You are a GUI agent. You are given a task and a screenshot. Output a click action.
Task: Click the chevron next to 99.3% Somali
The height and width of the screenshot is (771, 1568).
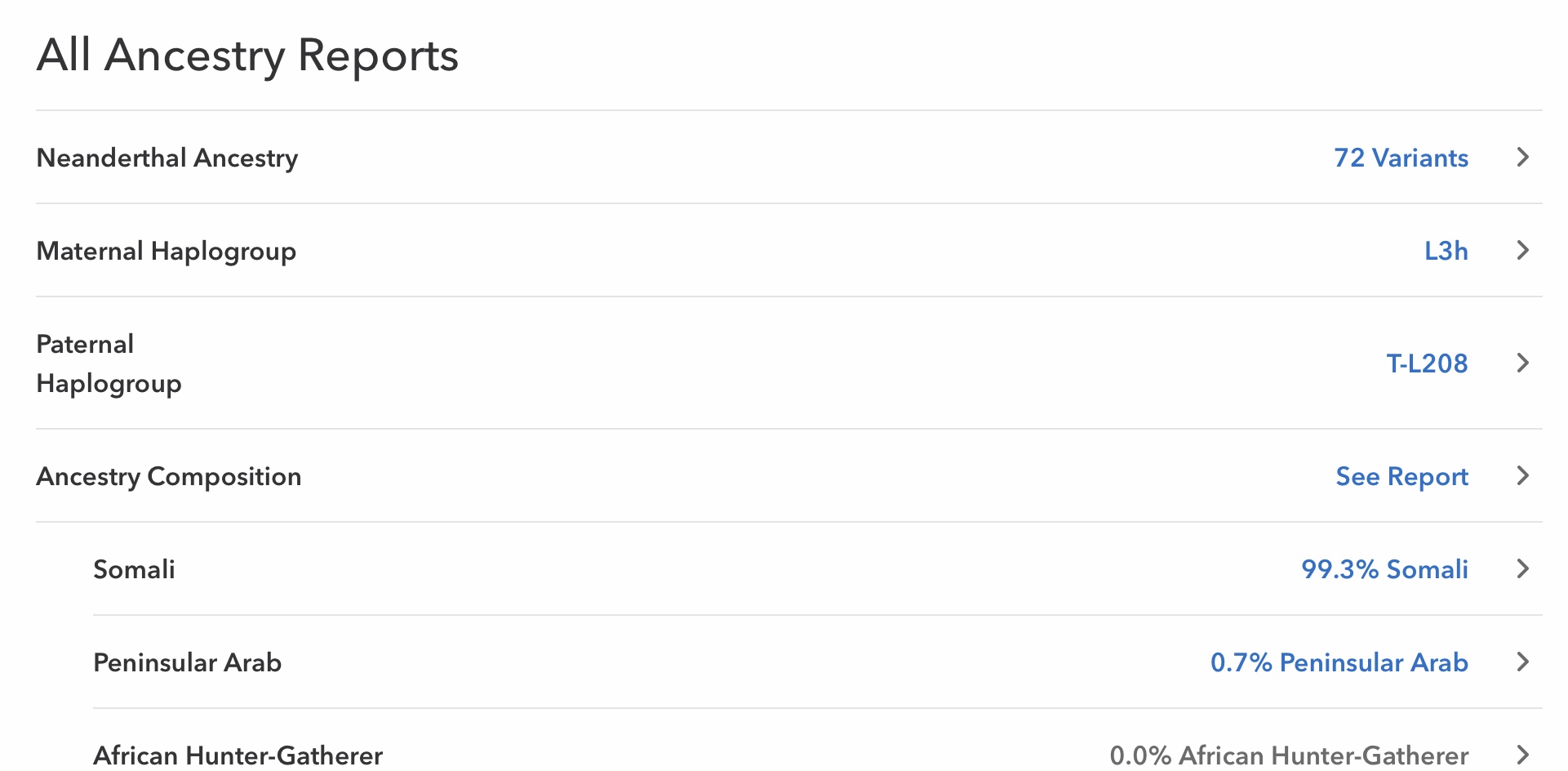tap(1522, 568)
